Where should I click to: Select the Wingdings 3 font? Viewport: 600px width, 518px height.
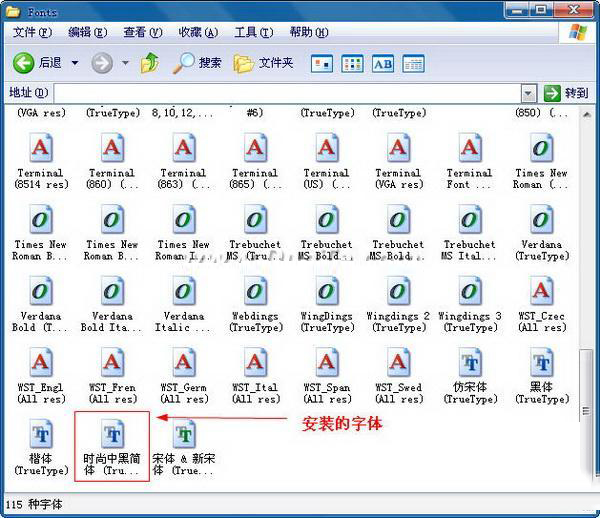470,305
